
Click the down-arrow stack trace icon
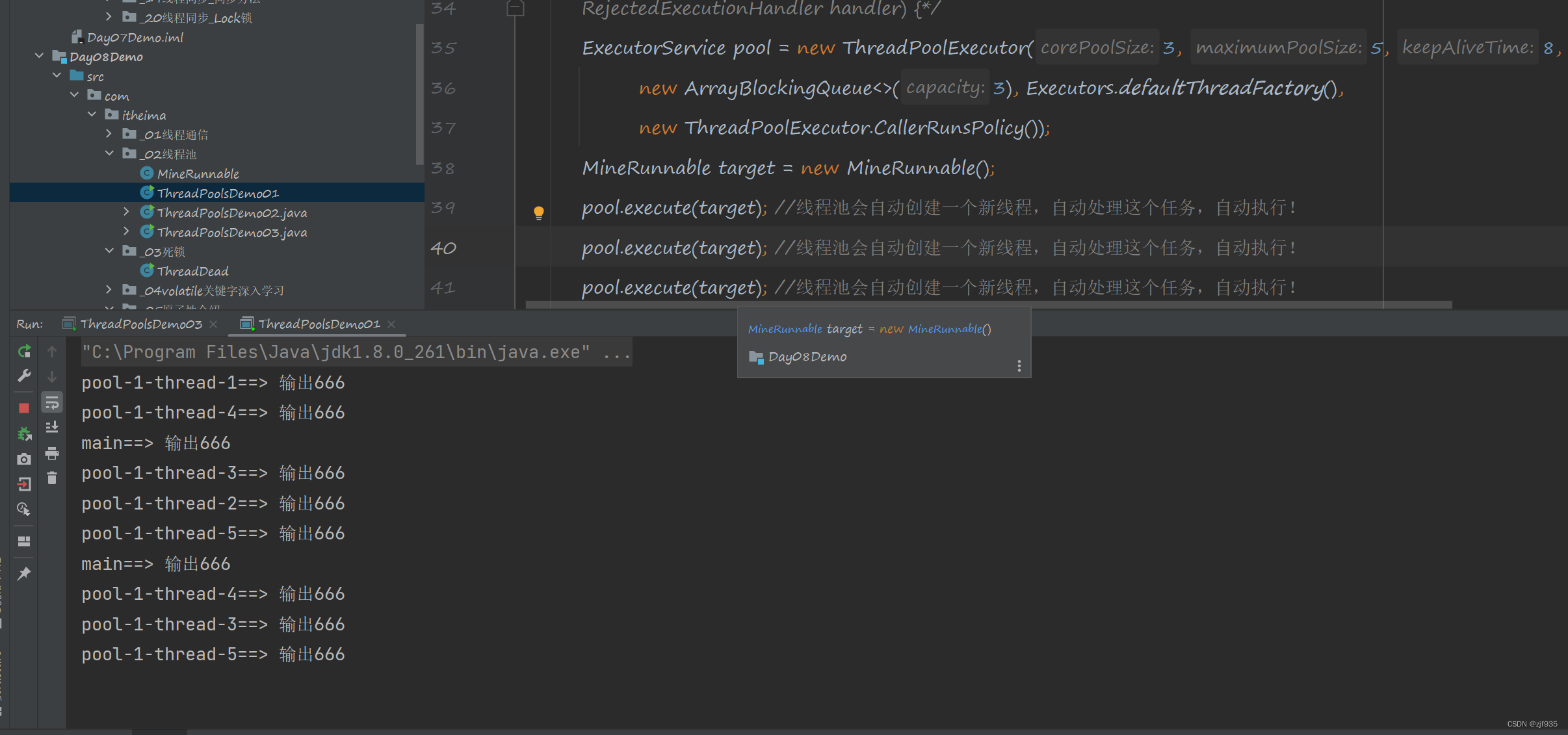[x=52, y=377]
